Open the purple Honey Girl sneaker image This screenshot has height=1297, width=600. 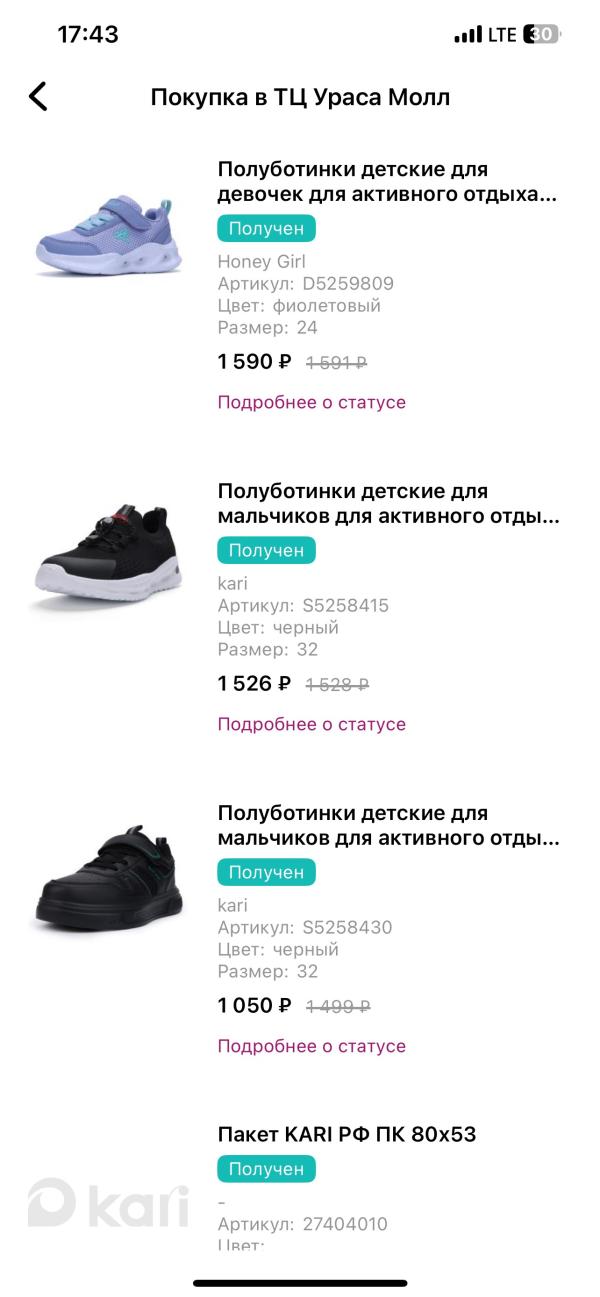[x=110, y=237]
